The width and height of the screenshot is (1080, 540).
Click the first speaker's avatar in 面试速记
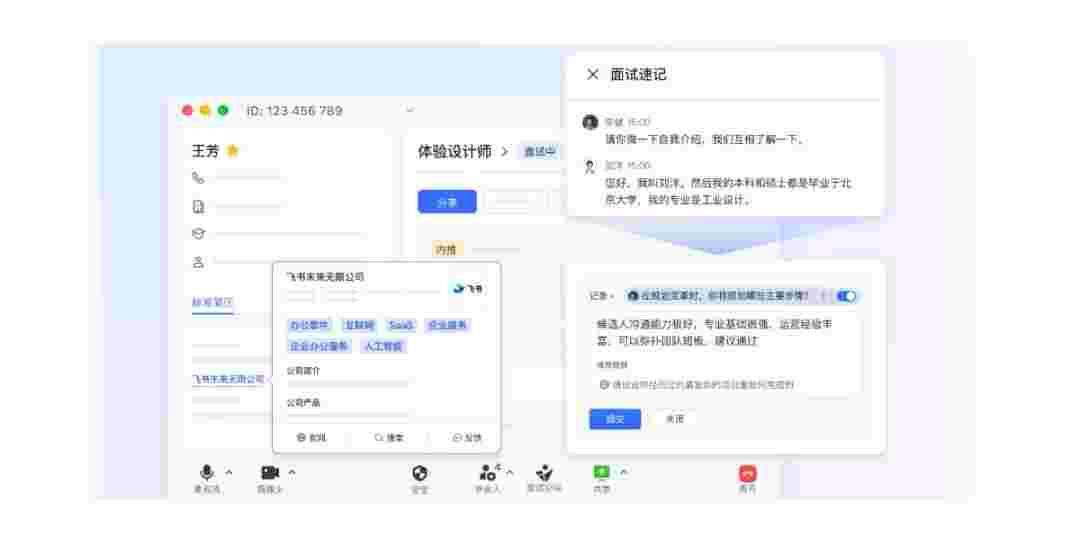coord(590,123)
